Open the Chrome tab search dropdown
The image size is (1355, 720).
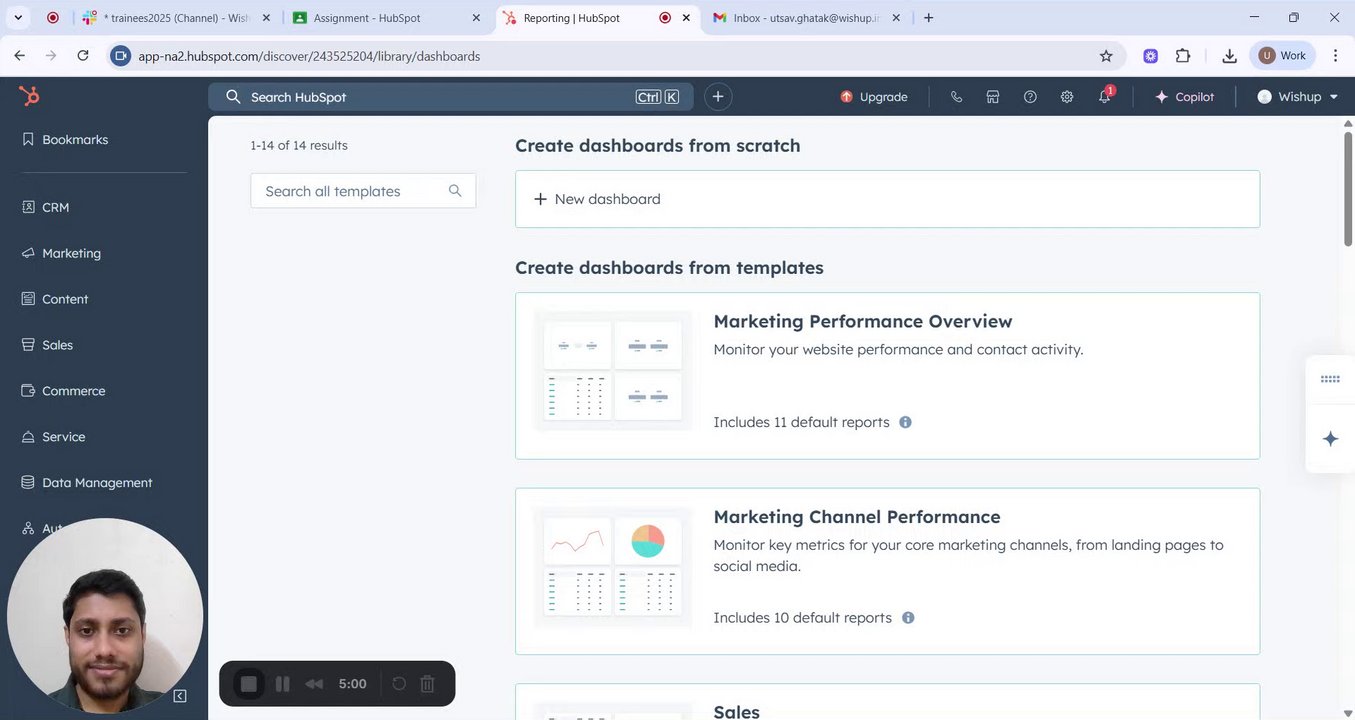tap(18, 18)
